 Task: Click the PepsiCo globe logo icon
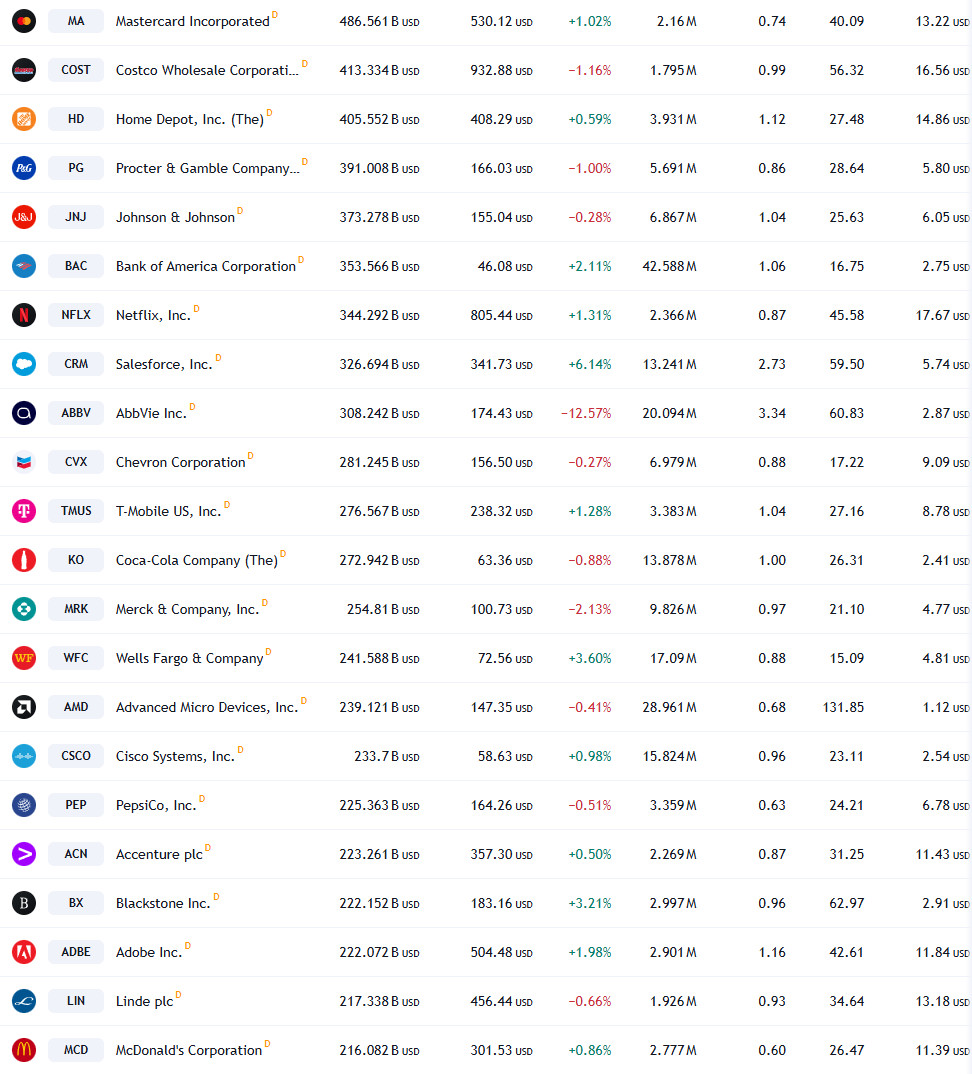[24, 805]
